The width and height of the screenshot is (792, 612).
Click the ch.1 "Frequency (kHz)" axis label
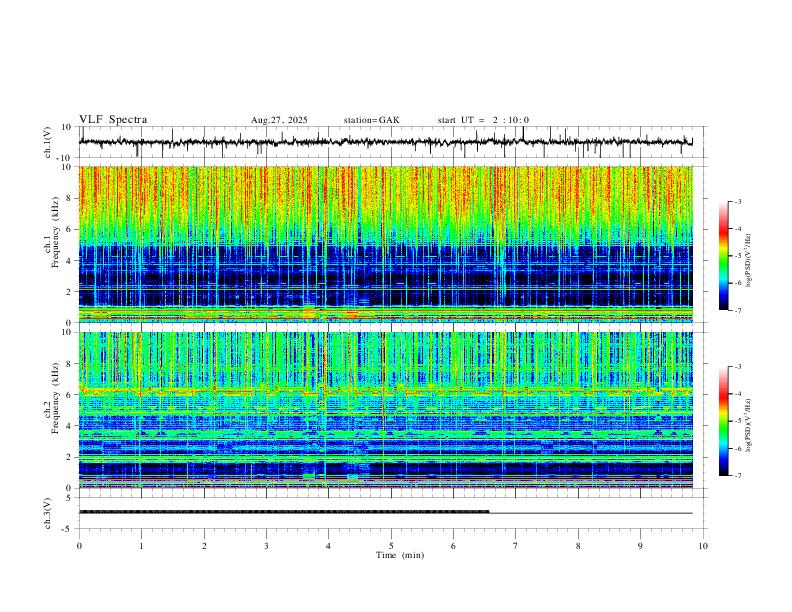[55, 232]
